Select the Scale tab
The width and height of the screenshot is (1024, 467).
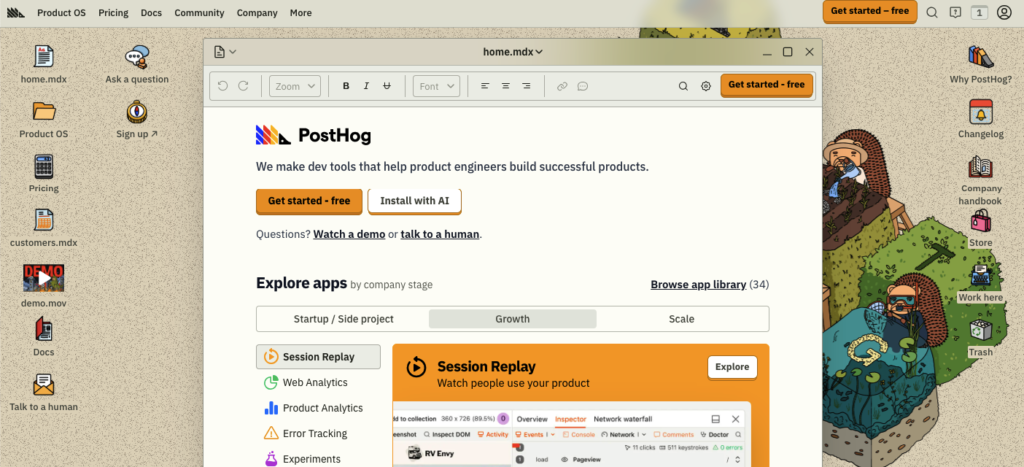[x=682, y=319]
